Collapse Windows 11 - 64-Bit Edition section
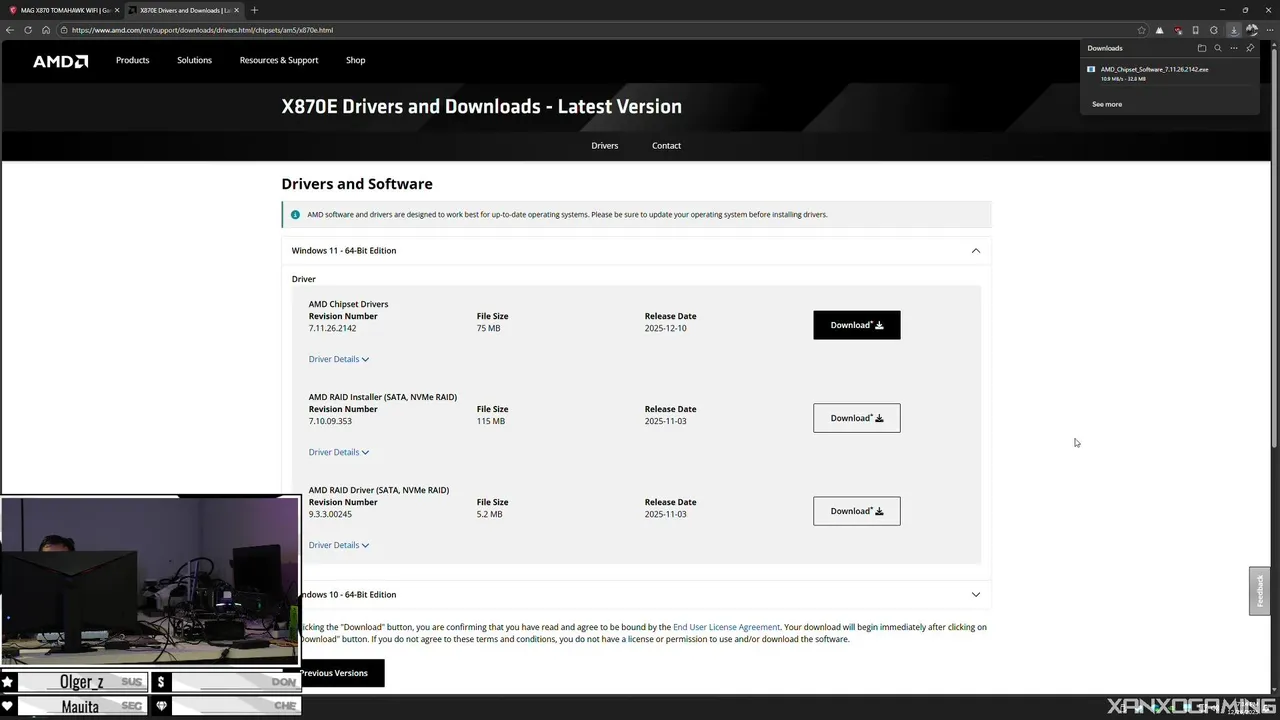This screenshot has height=720, width=1280. pyautogui.click(x=636, y=251)
